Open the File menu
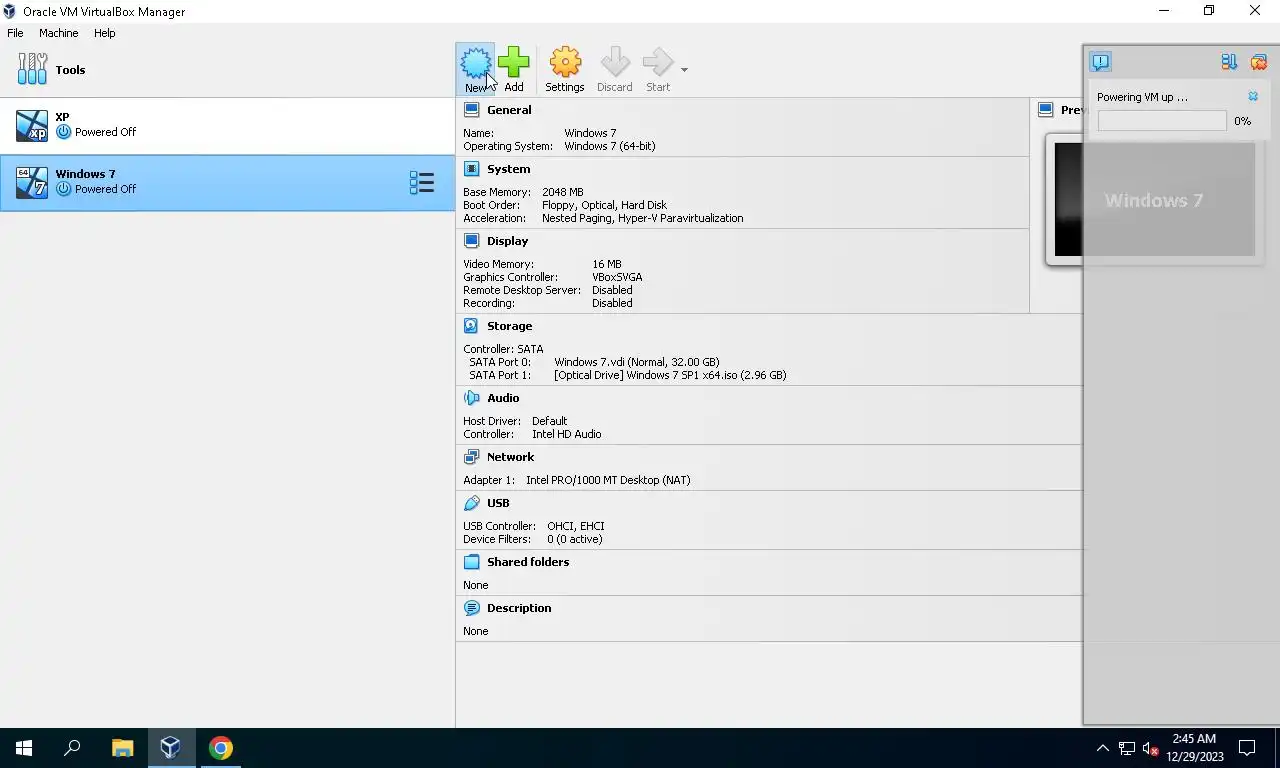The image size is (1280, 768). click(15, 33)
